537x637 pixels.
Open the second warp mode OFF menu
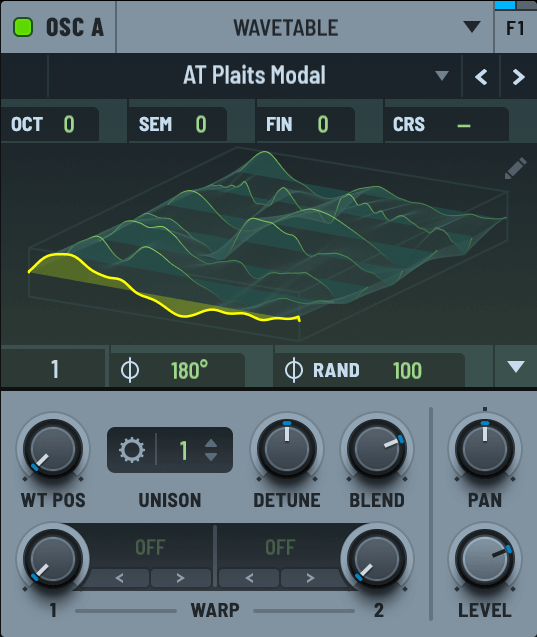[280, 547]
